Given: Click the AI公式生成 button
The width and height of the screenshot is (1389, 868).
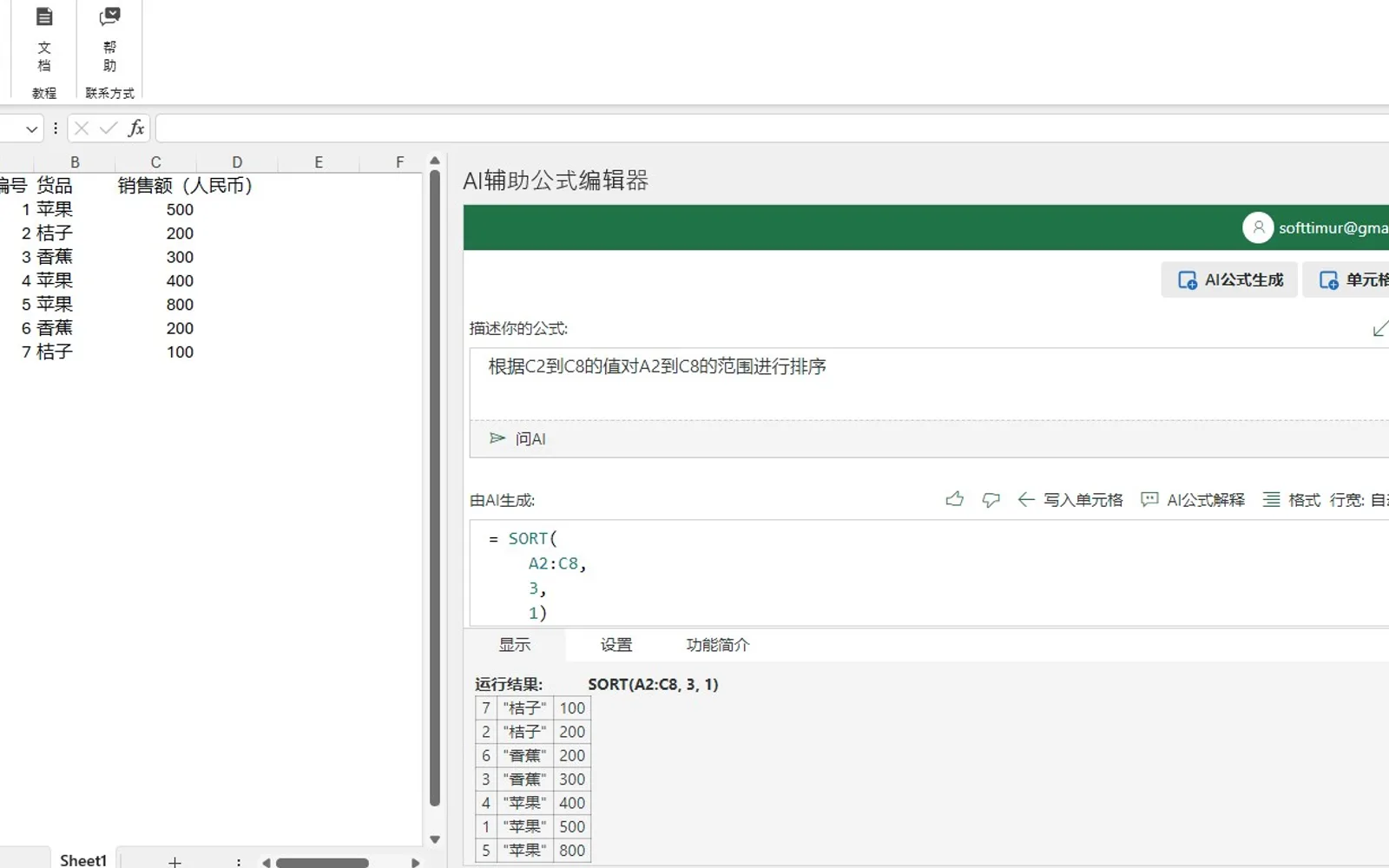Looking at the screenshot, I should [1229, 279].
